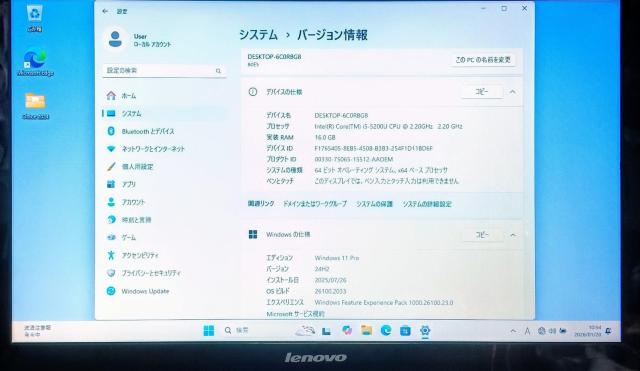
Task: Click the デバイス ID value
Action: tap(373, 149)
